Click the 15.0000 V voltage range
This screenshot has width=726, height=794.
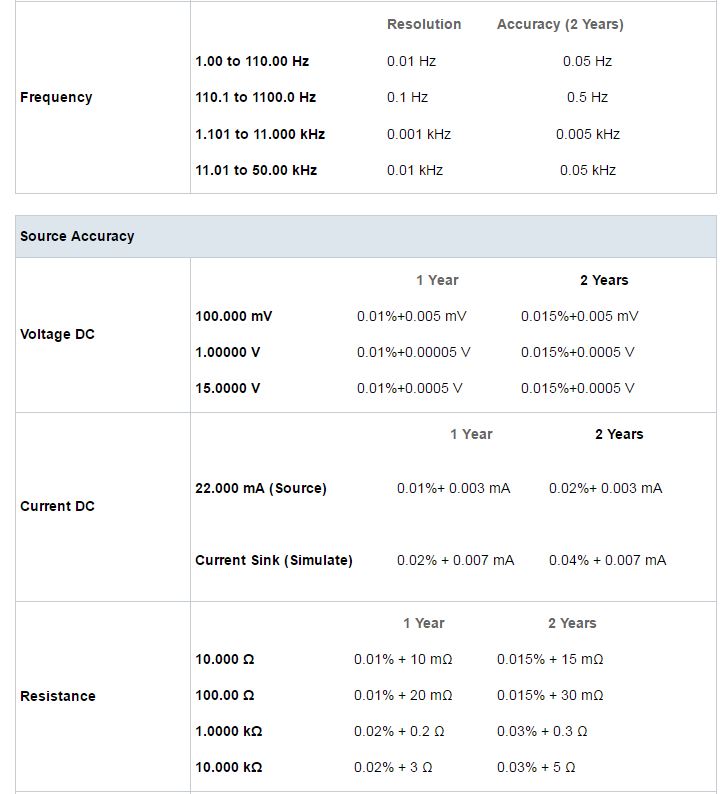pos(228,388)
